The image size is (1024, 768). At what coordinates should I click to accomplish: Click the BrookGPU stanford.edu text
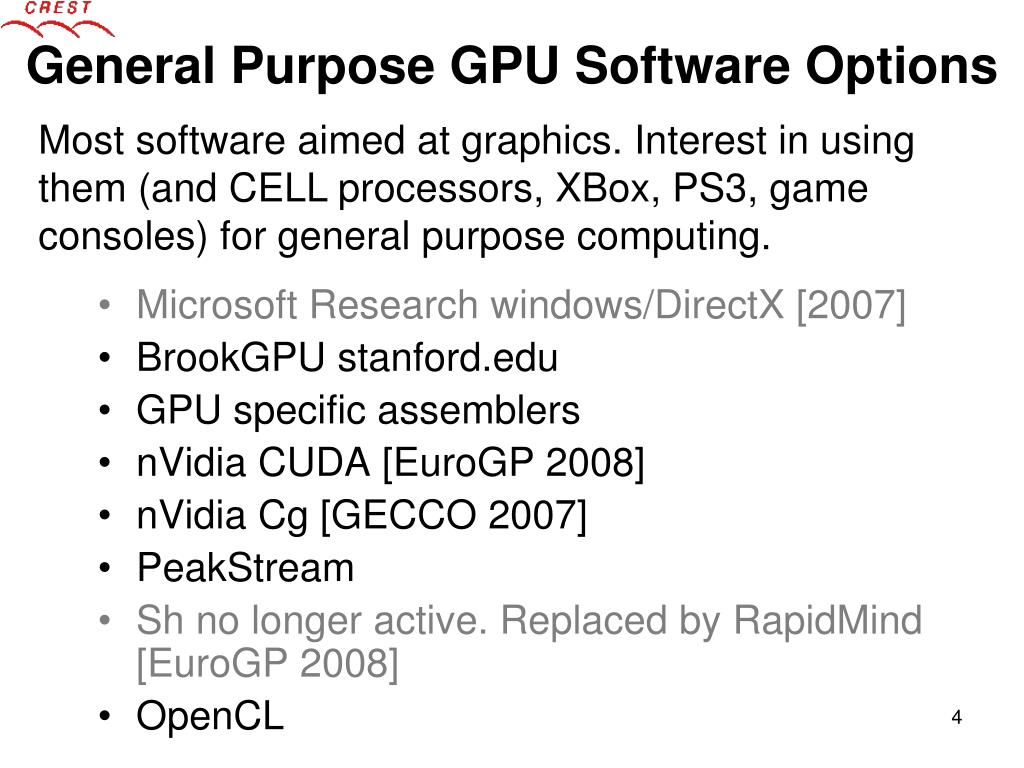[347, 358]
